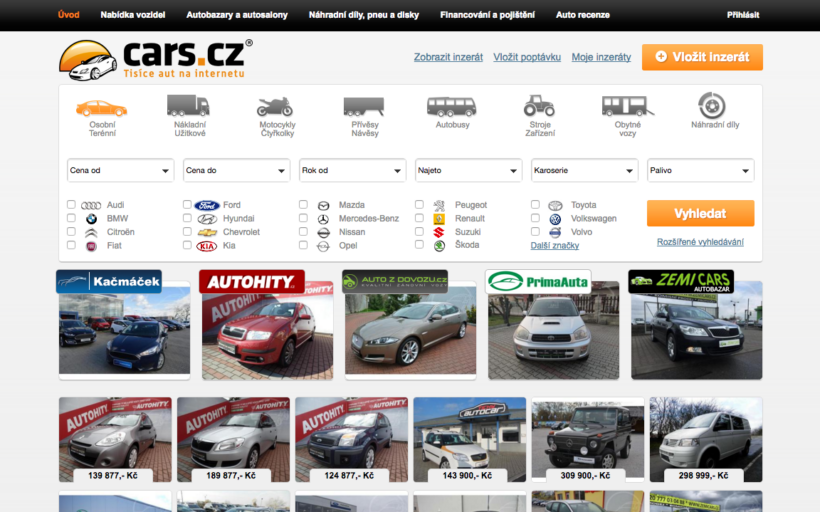This screenshot has height=512, width=820.
Task: Tick the Audi checkbox
Action: 71,204
